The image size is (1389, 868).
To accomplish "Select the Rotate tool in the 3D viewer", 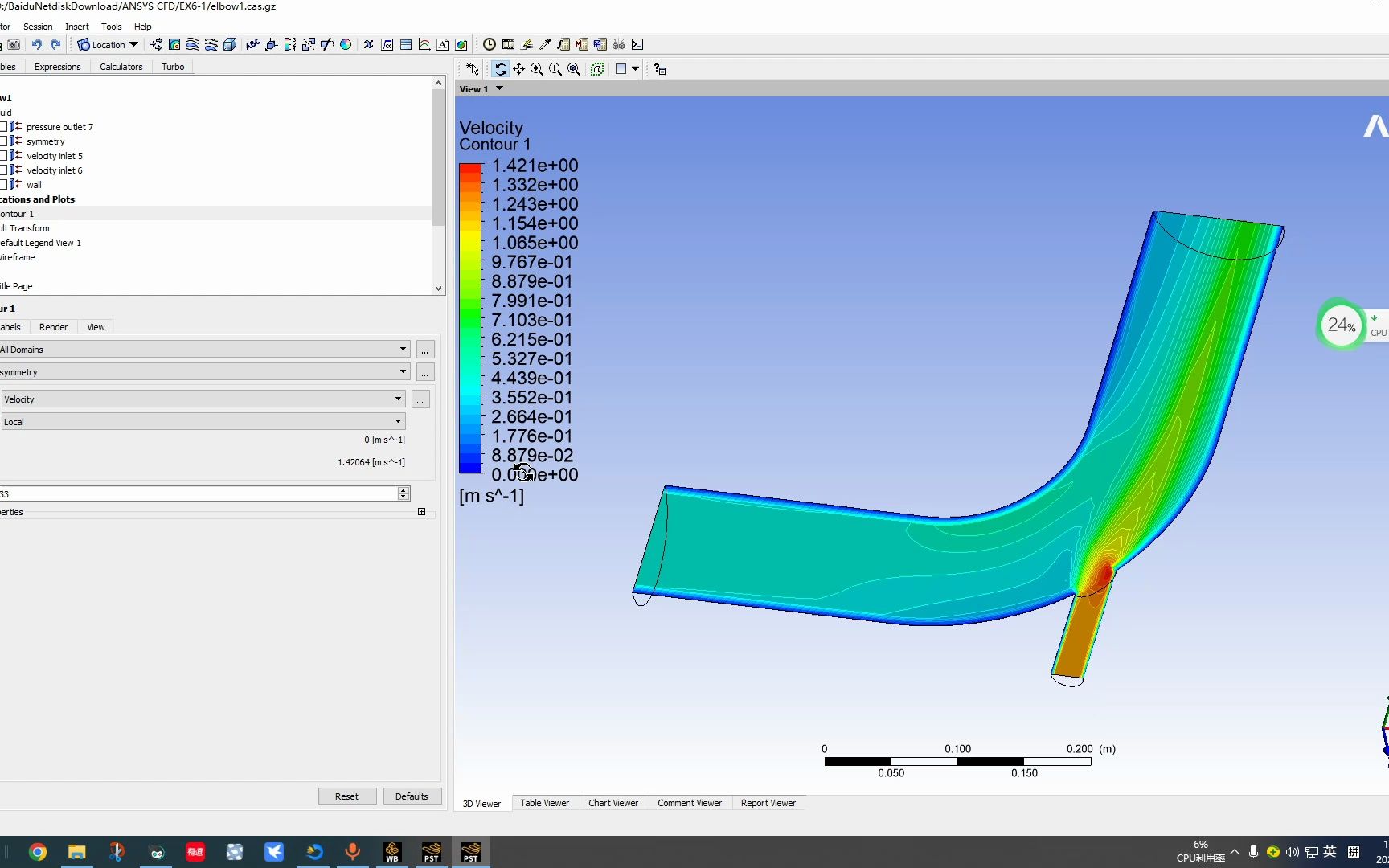I will [501, 69].
